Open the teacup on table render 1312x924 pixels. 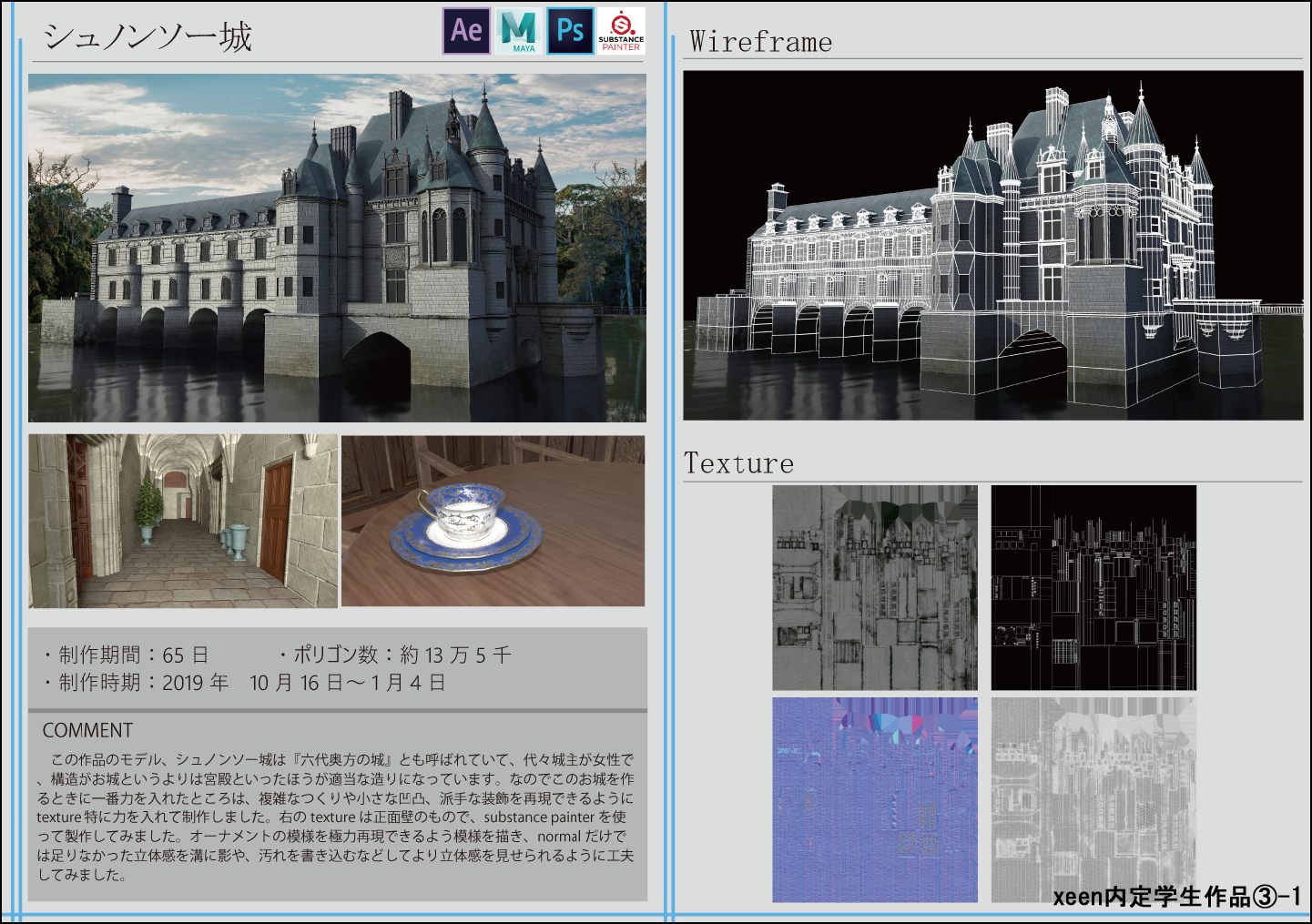[x=493, y=521]
